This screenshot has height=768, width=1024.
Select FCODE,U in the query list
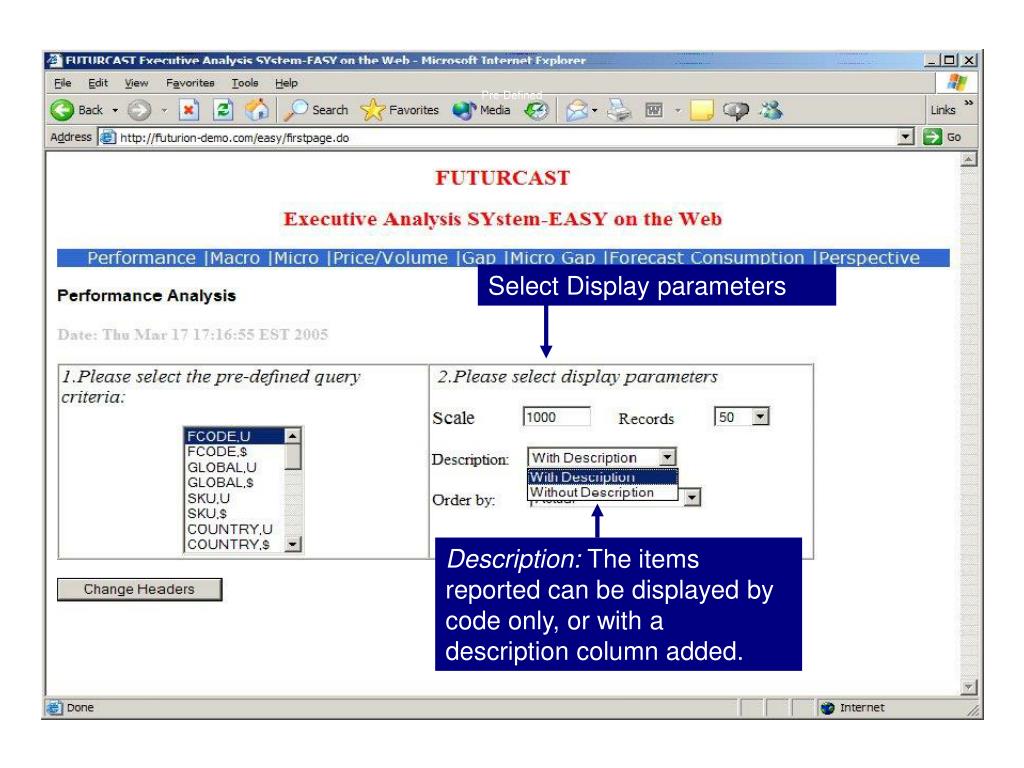coord(235,436)
